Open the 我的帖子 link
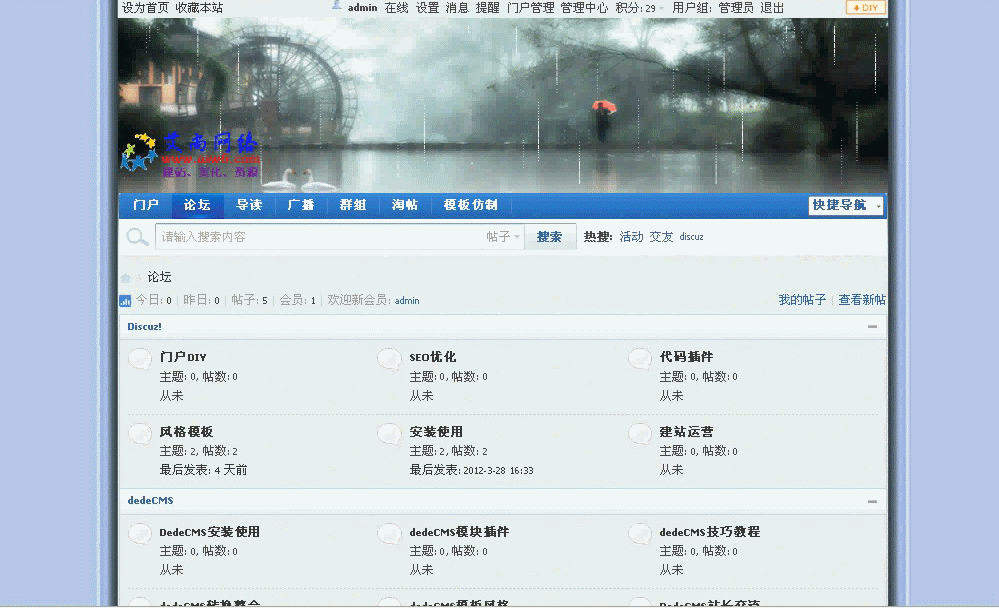Viewport: 999px width, 608px height. pyautogui.click(x=802, y=300)
